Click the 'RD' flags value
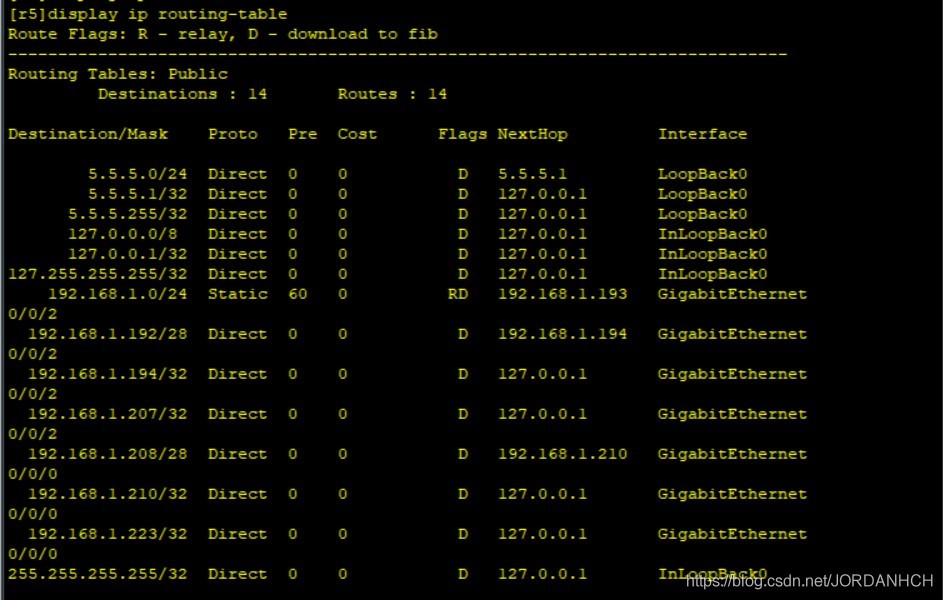This screenshot has width=943, height=600. tap(458, 293)
